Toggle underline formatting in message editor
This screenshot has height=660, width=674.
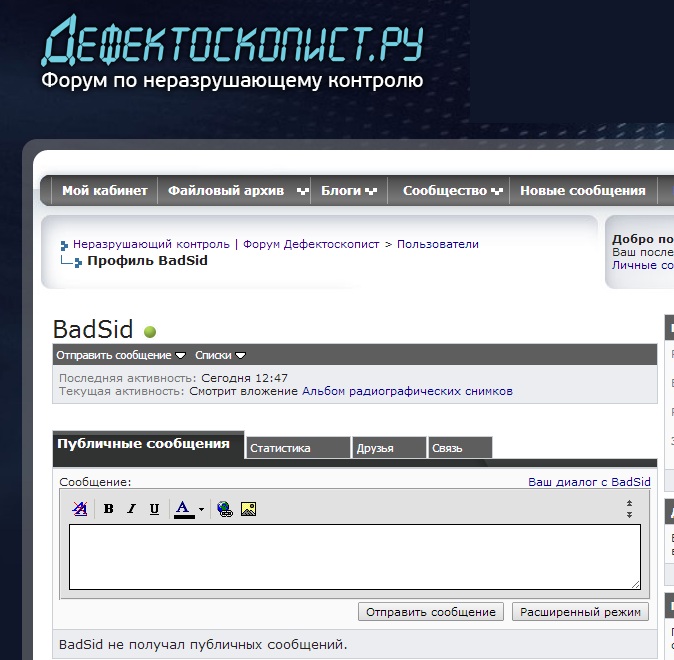(x=154, y=509)
